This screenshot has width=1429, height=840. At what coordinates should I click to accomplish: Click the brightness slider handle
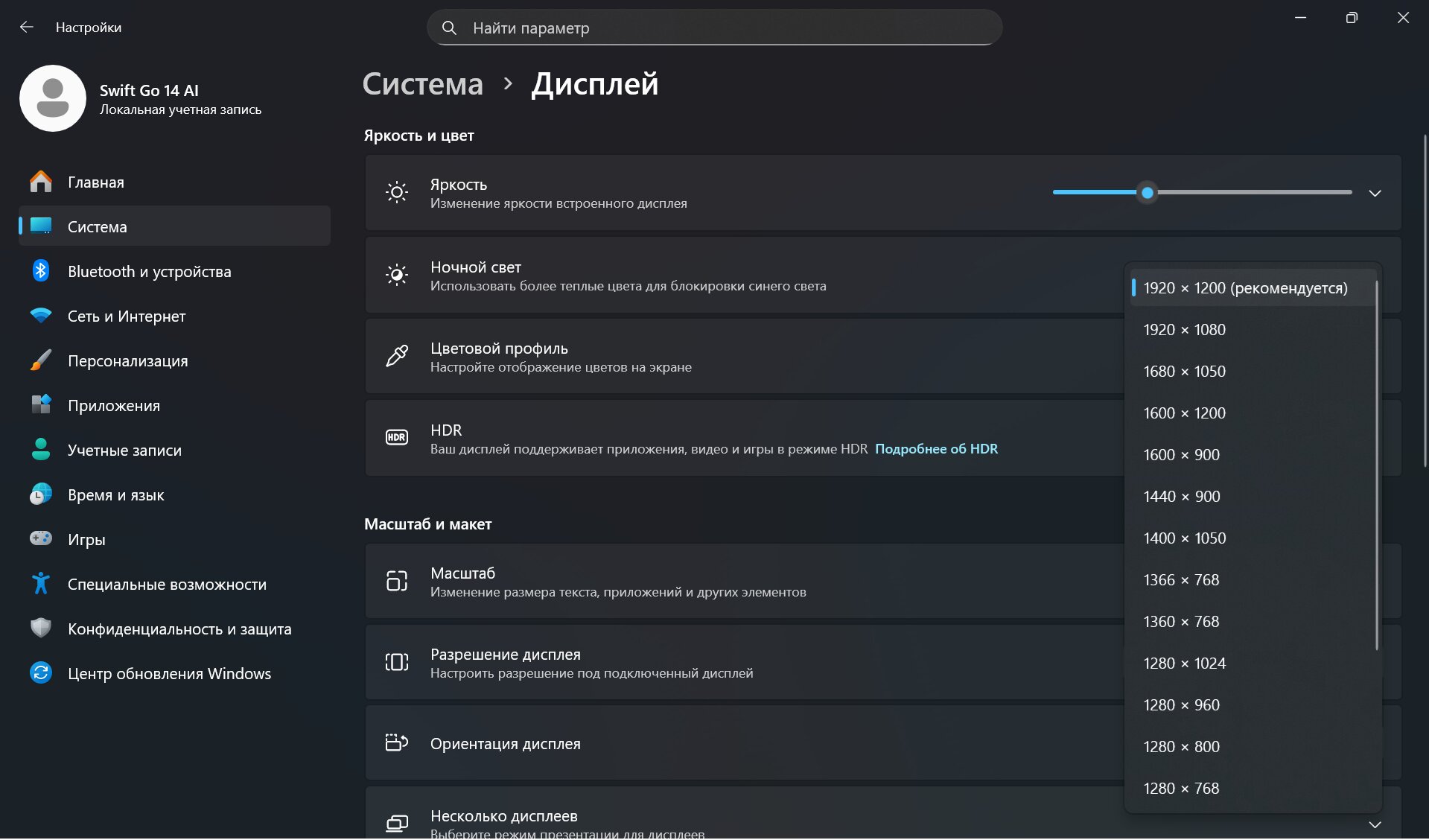tap(1148, 193)
